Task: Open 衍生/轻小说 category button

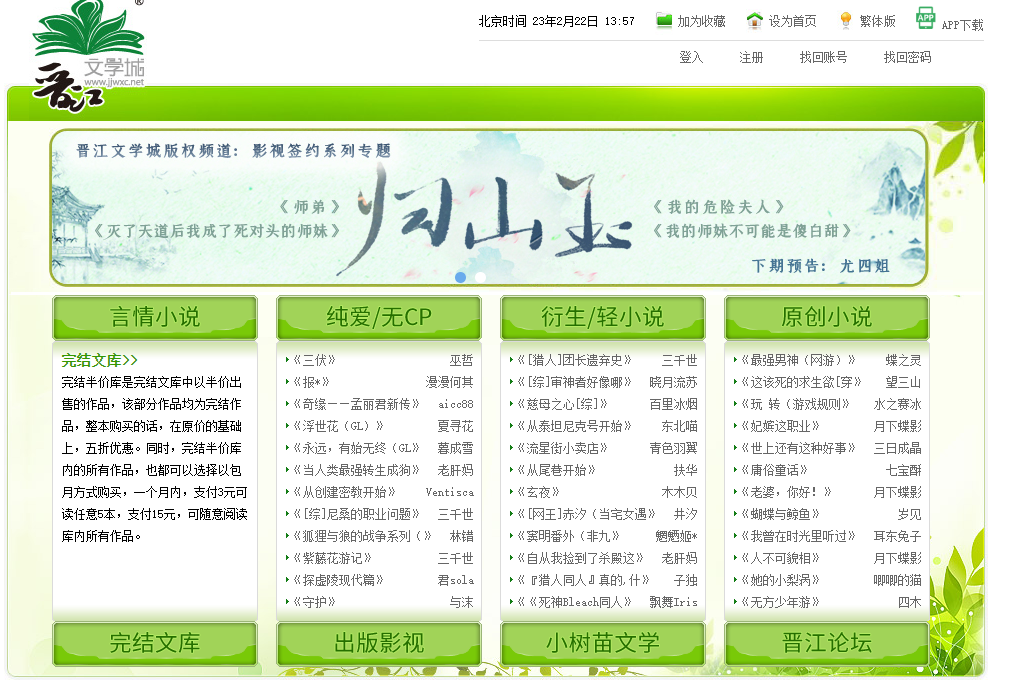Action: [x=603, y=318]
